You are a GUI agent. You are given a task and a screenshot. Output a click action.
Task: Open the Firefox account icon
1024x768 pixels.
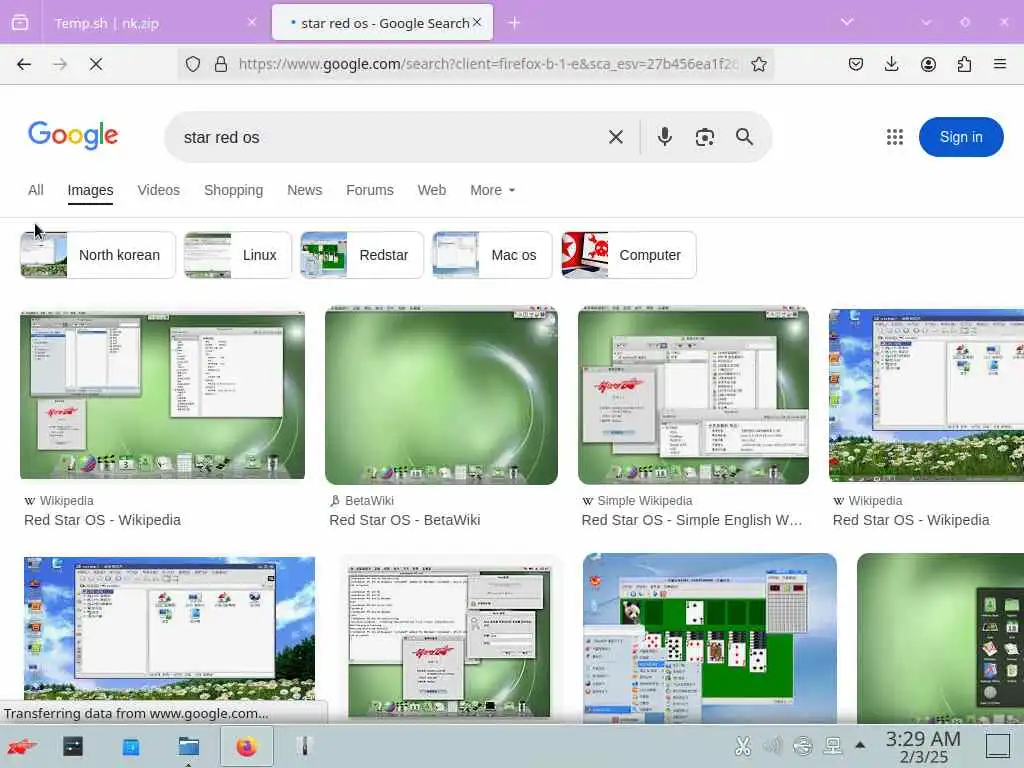(928, 64)
